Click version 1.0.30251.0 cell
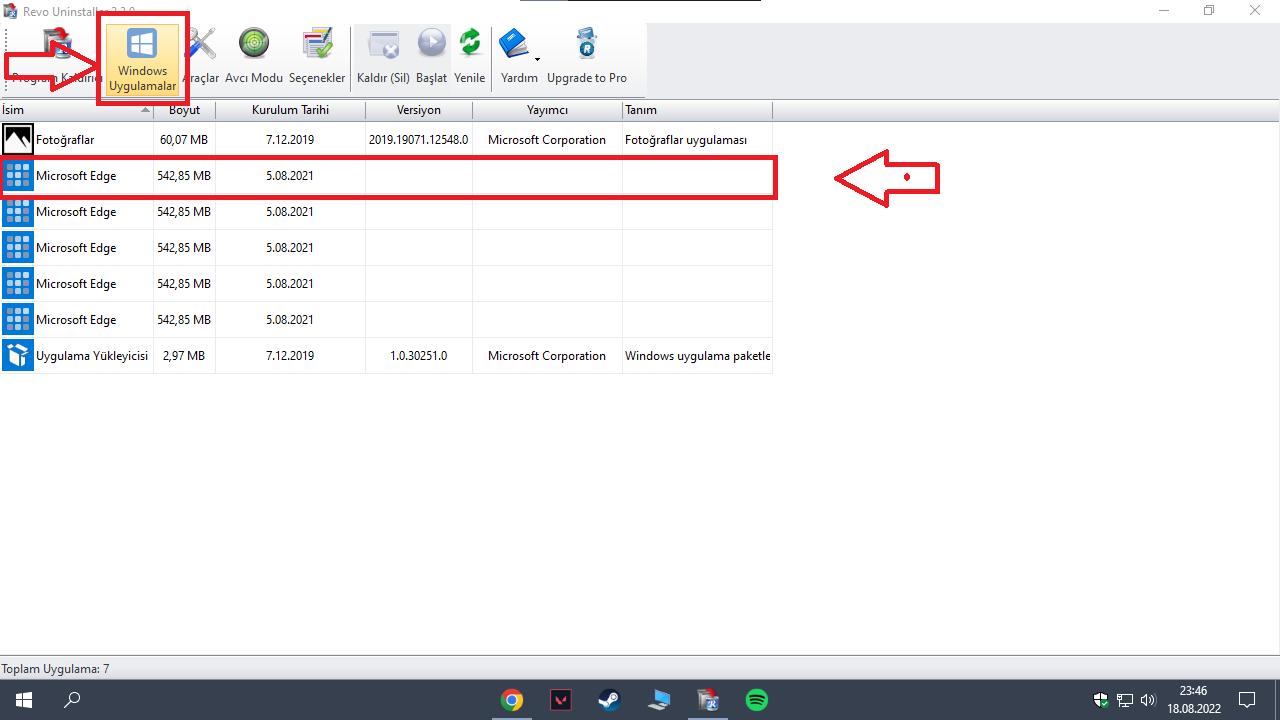Viewport: 1280px width, 720px height. [x=419, y=356]
